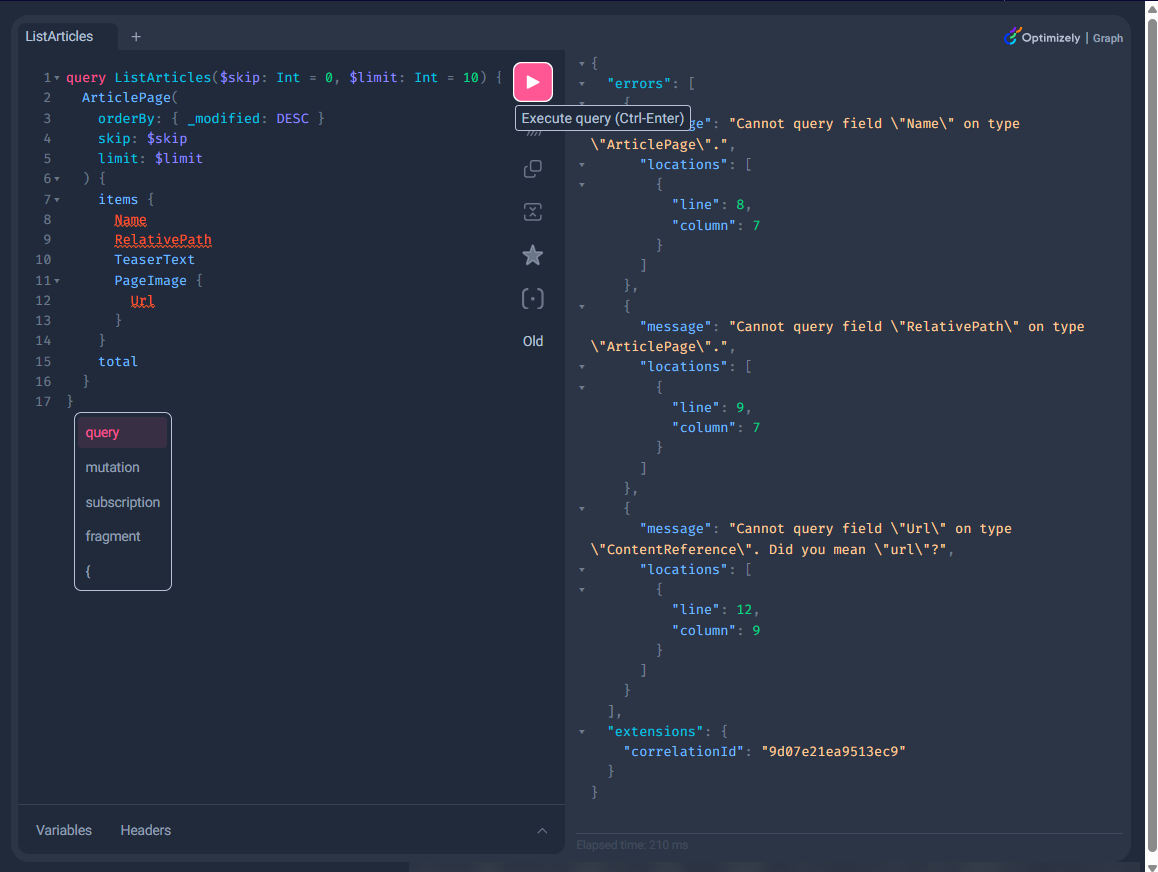This screenshot has height=872, width=1158.
Task: Collapse the "errors" array in the response
Action: 582,84
